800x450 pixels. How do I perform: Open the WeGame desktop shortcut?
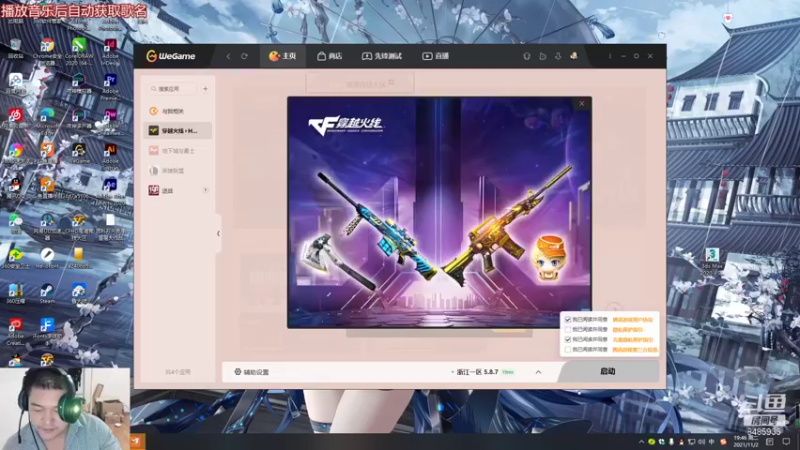coord(79,153)
